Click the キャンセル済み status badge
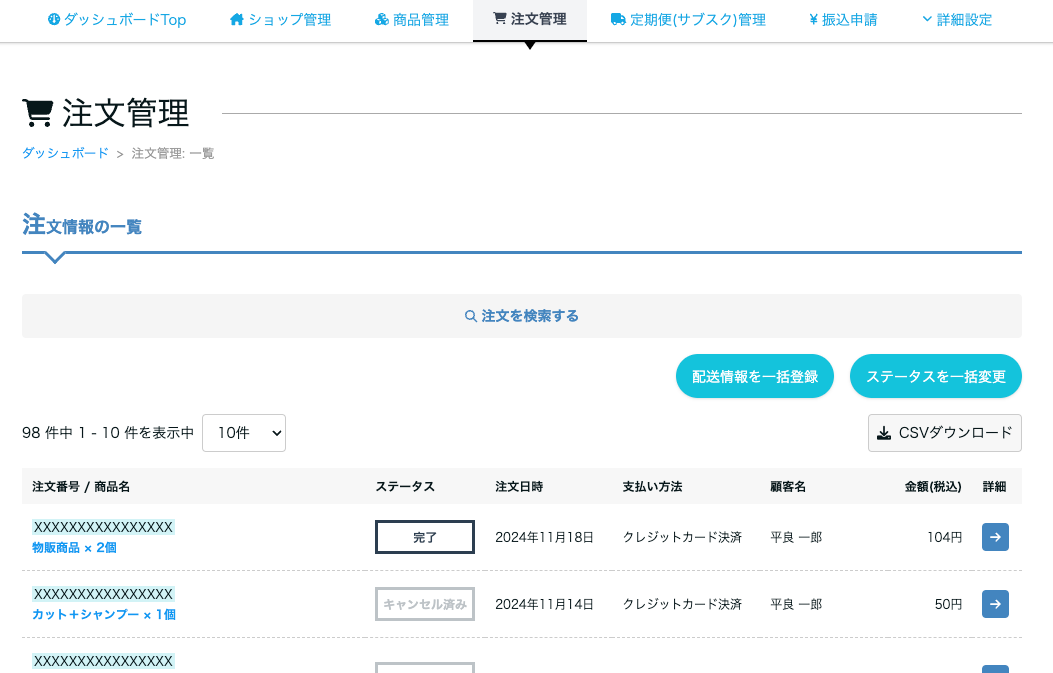This screenshot has width=1053, height=673. [x=425, y=604]
